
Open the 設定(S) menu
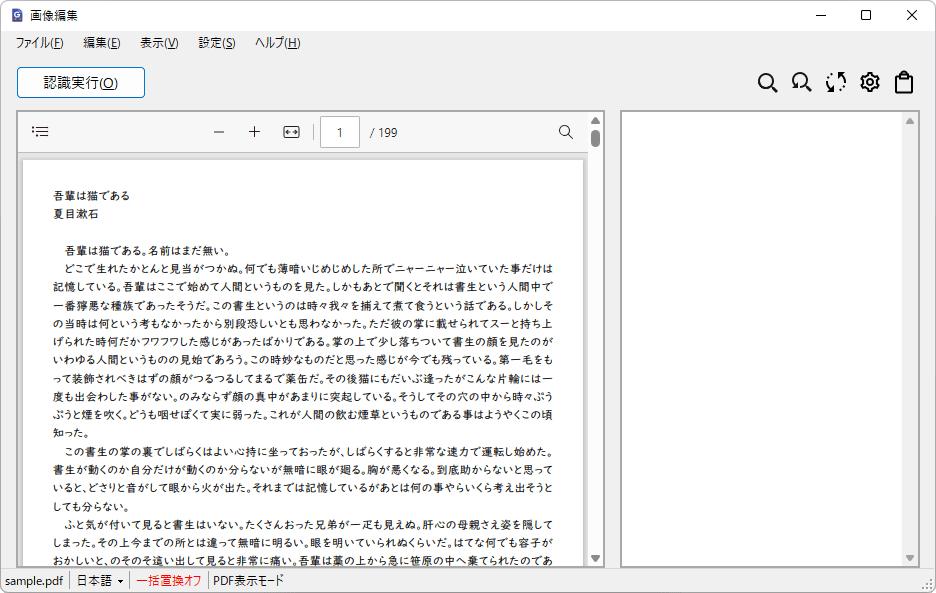pyautogui.click(x=217, y=43)
